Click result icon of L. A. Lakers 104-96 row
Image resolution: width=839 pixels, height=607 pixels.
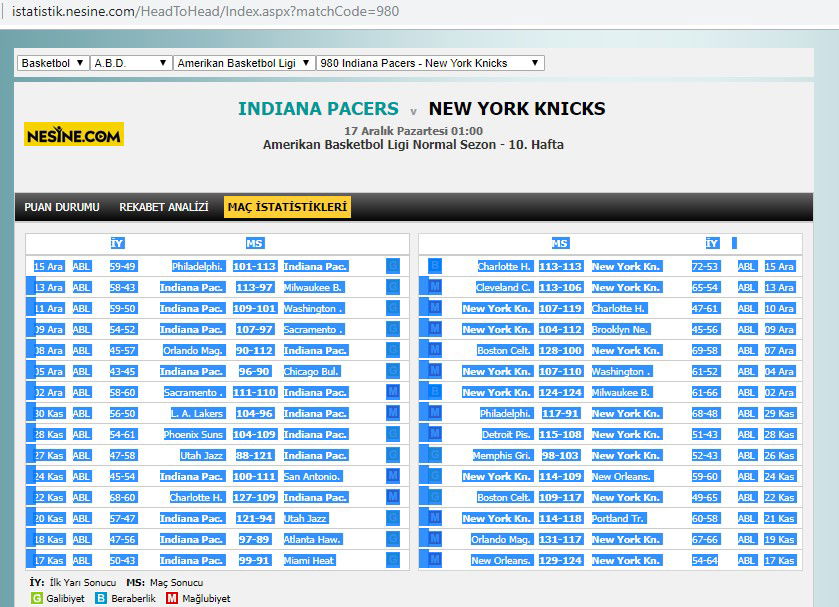(393, 413)
